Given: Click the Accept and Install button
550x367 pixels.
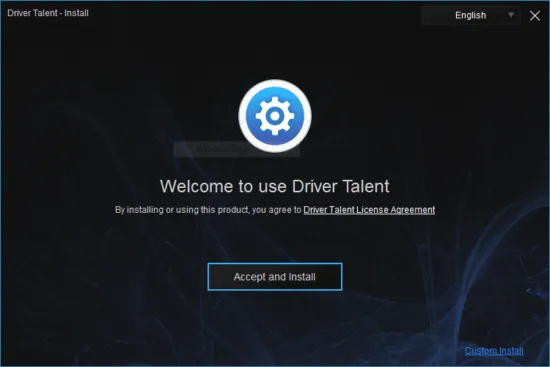Looking at the screenshot, I should pyautogui.click(x=275, y=276).
